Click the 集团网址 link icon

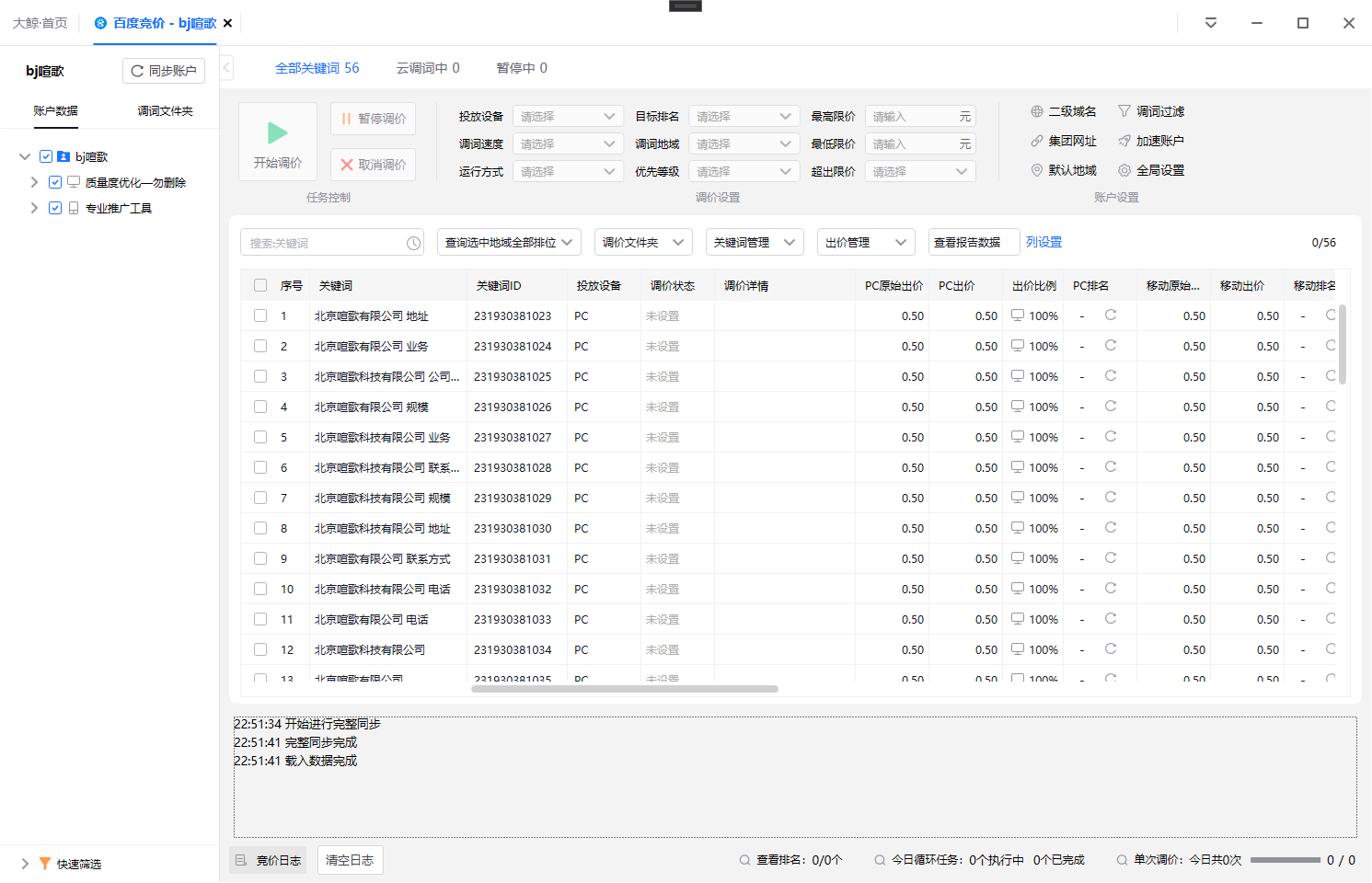coord(1037,141)
